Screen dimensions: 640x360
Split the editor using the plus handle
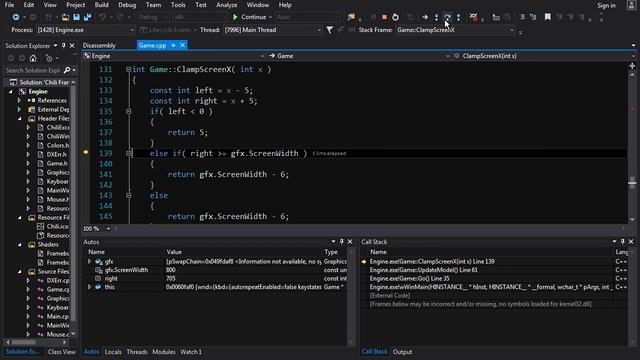[632, 66]
